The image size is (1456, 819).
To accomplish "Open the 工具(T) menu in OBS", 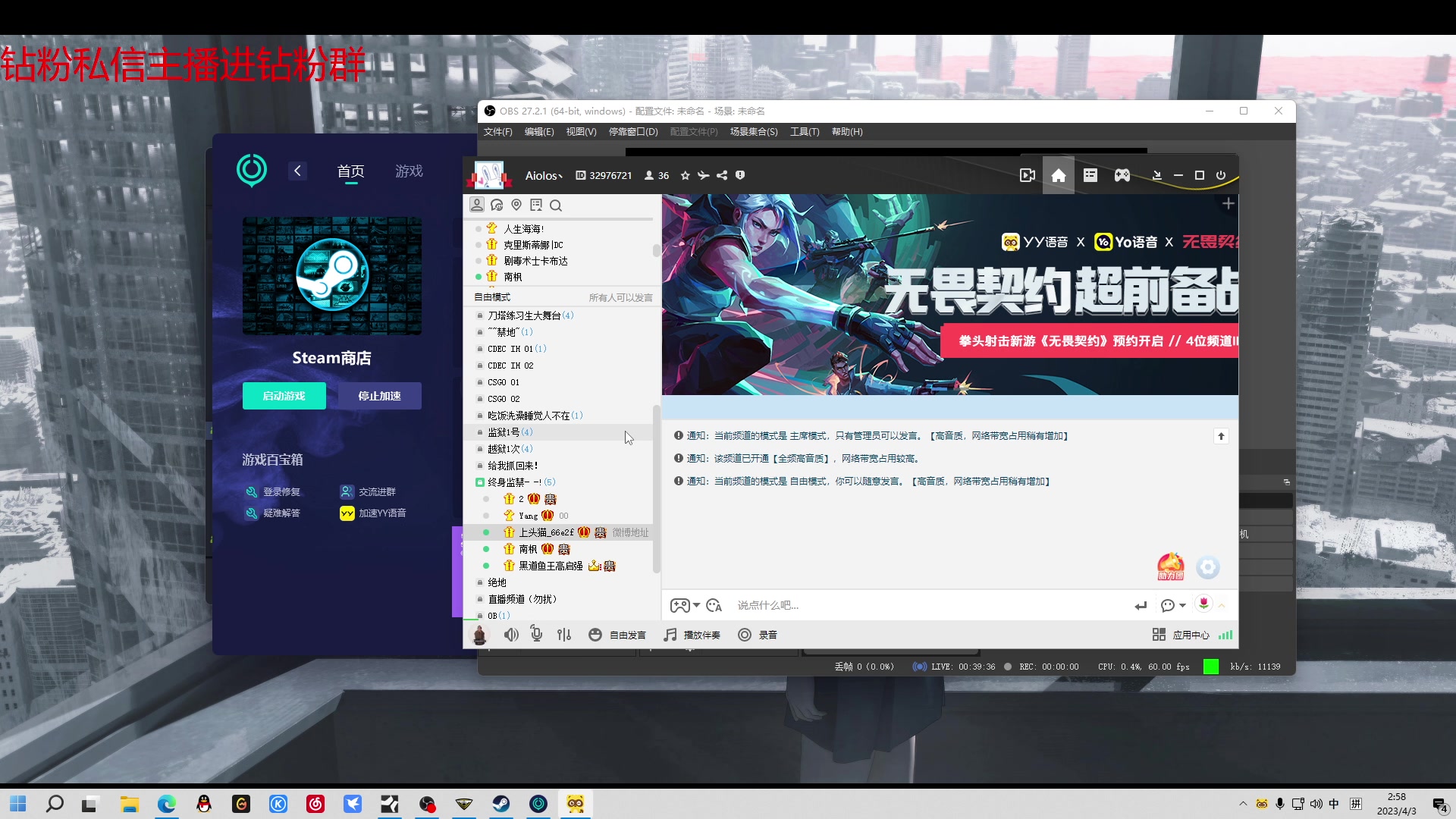I will tap(804, 131).
